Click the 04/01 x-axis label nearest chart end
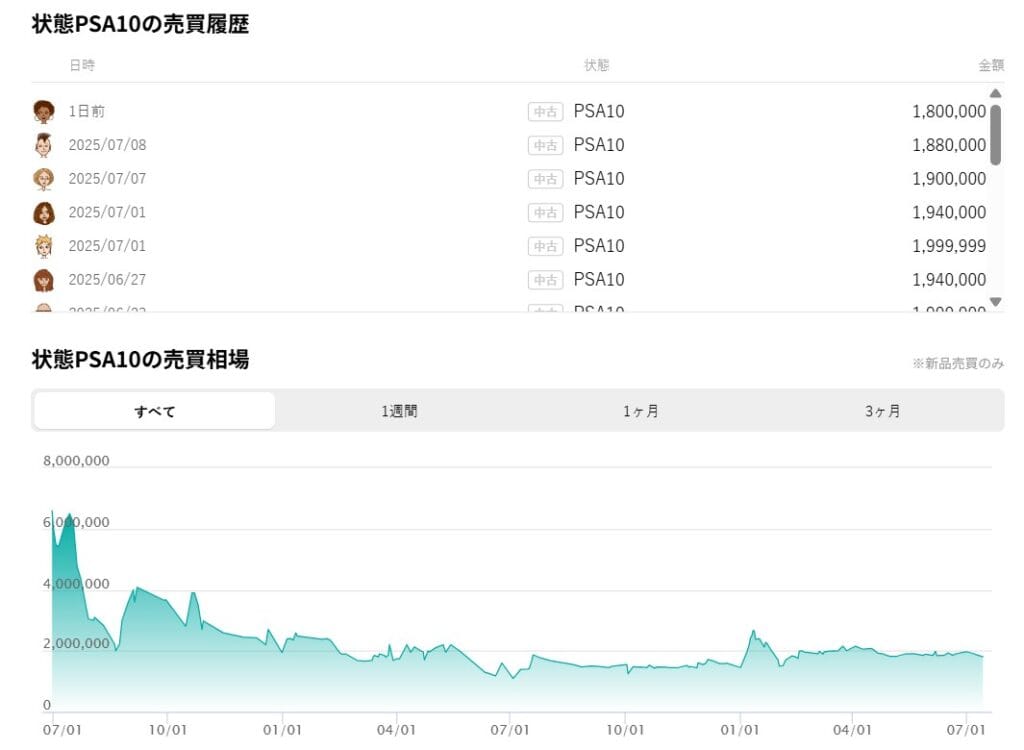This screenshot has height=750, width=1024. pyautogui.click(x=852, y=730)
